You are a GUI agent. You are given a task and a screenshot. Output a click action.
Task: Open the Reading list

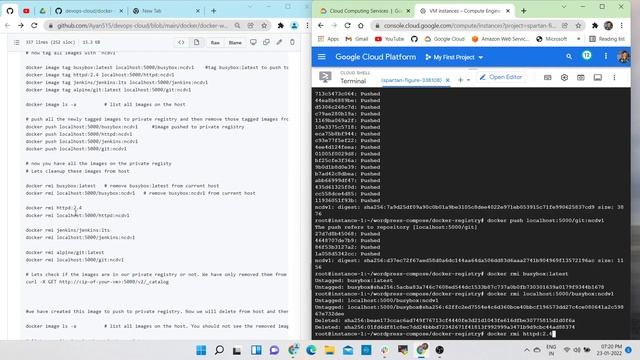coord(607,39)
